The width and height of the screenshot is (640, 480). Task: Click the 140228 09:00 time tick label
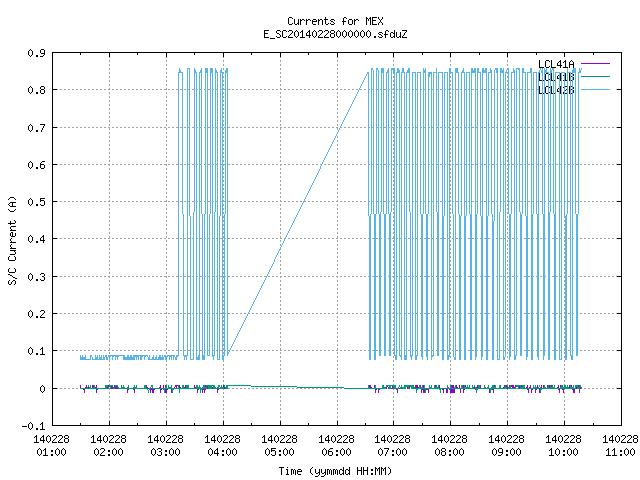(x=507, y=446)
